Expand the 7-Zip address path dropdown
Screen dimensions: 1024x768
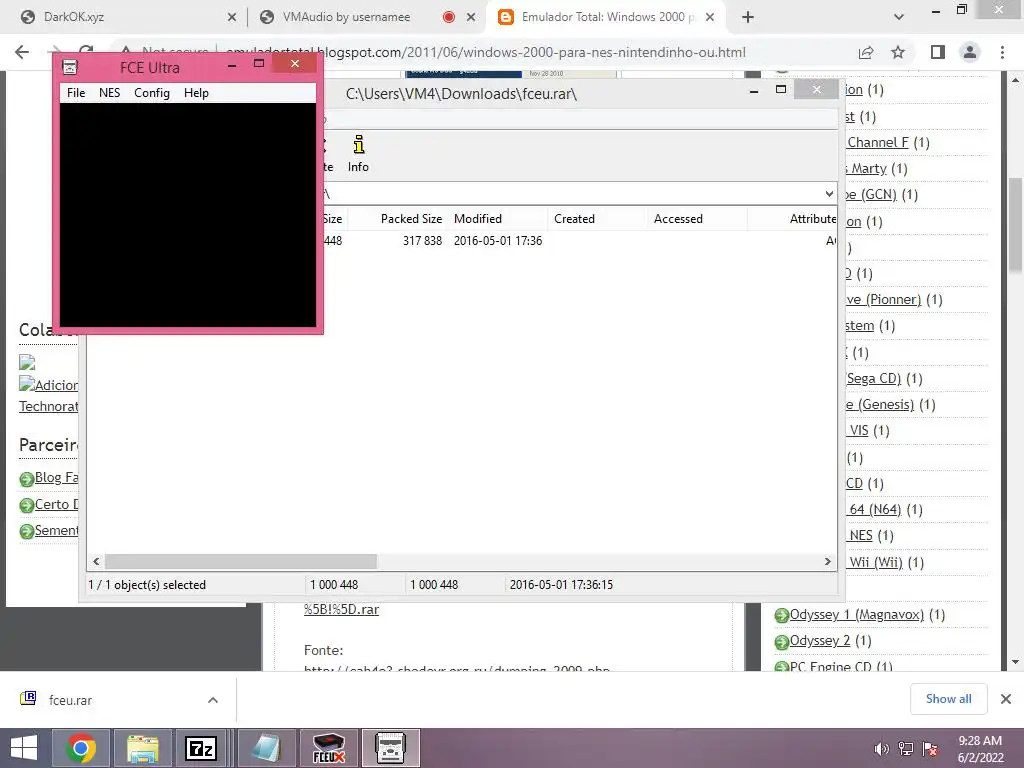coord(829,193)
